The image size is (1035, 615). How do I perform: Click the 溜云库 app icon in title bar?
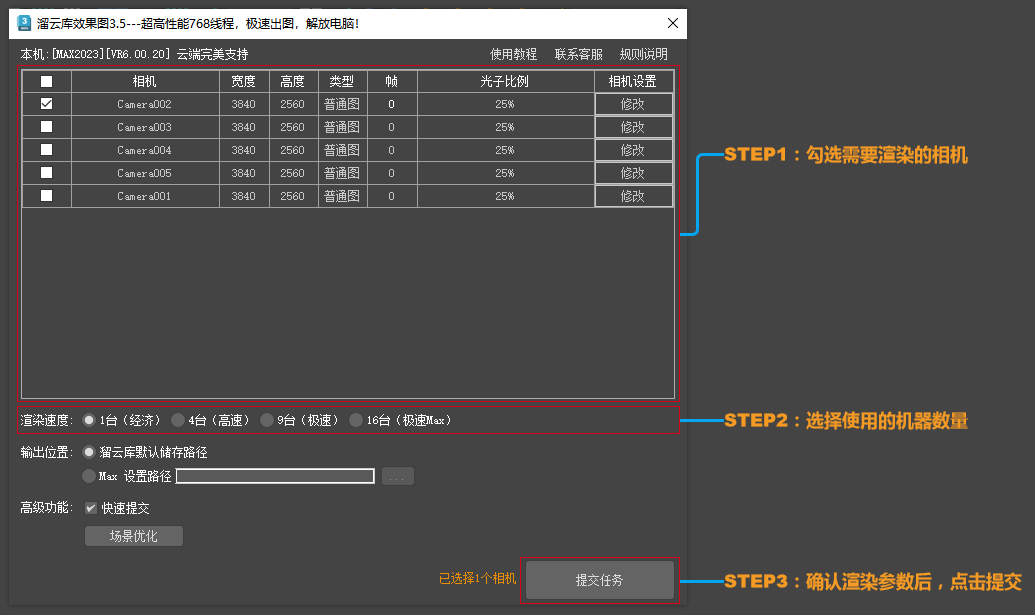(x=24, y=23)
